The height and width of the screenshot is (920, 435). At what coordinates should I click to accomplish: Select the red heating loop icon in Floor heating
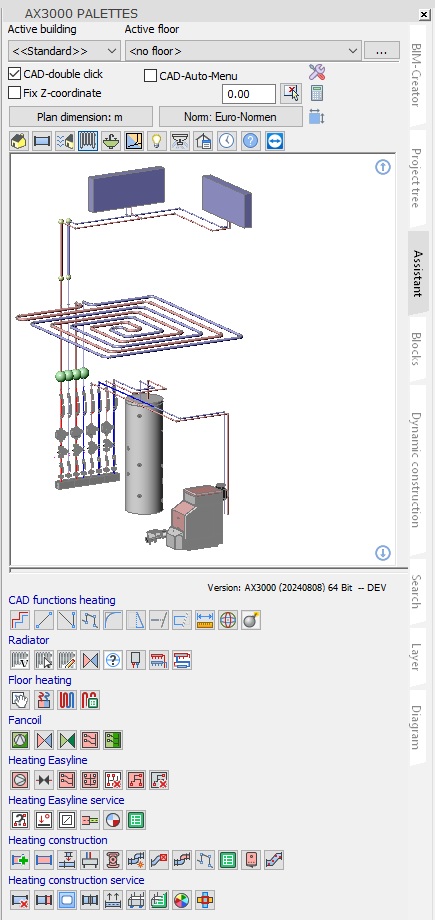(66, 700)
